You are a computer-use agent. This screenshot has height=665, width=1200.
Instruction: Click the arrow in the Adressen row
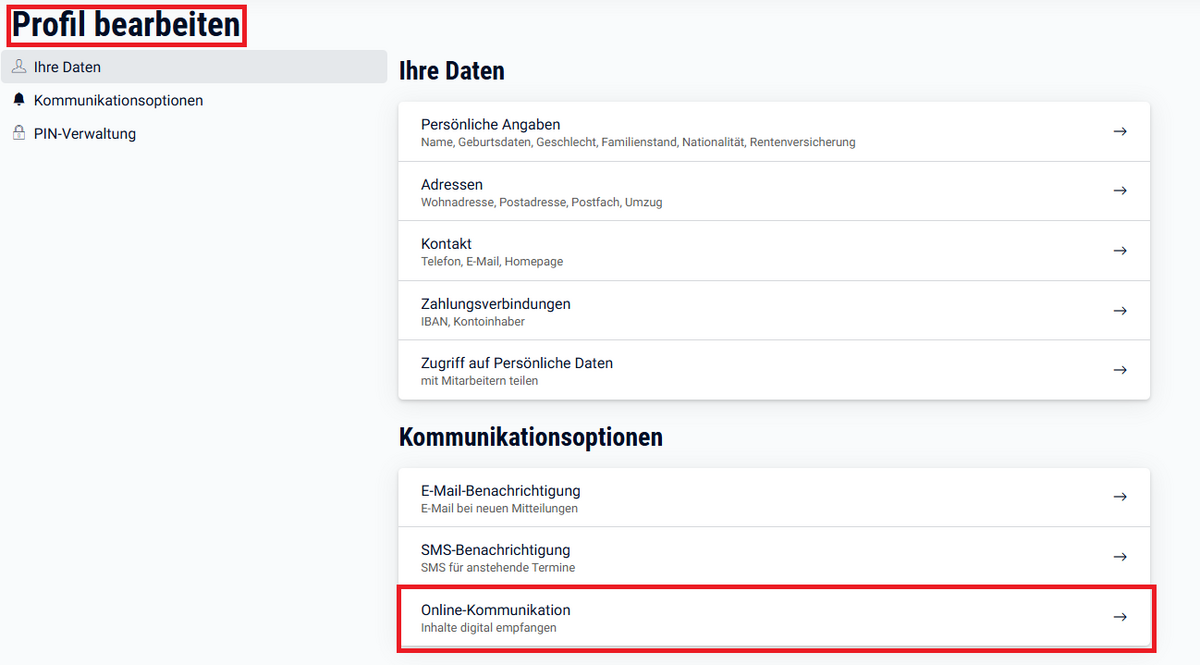[x=1120, y=191]
